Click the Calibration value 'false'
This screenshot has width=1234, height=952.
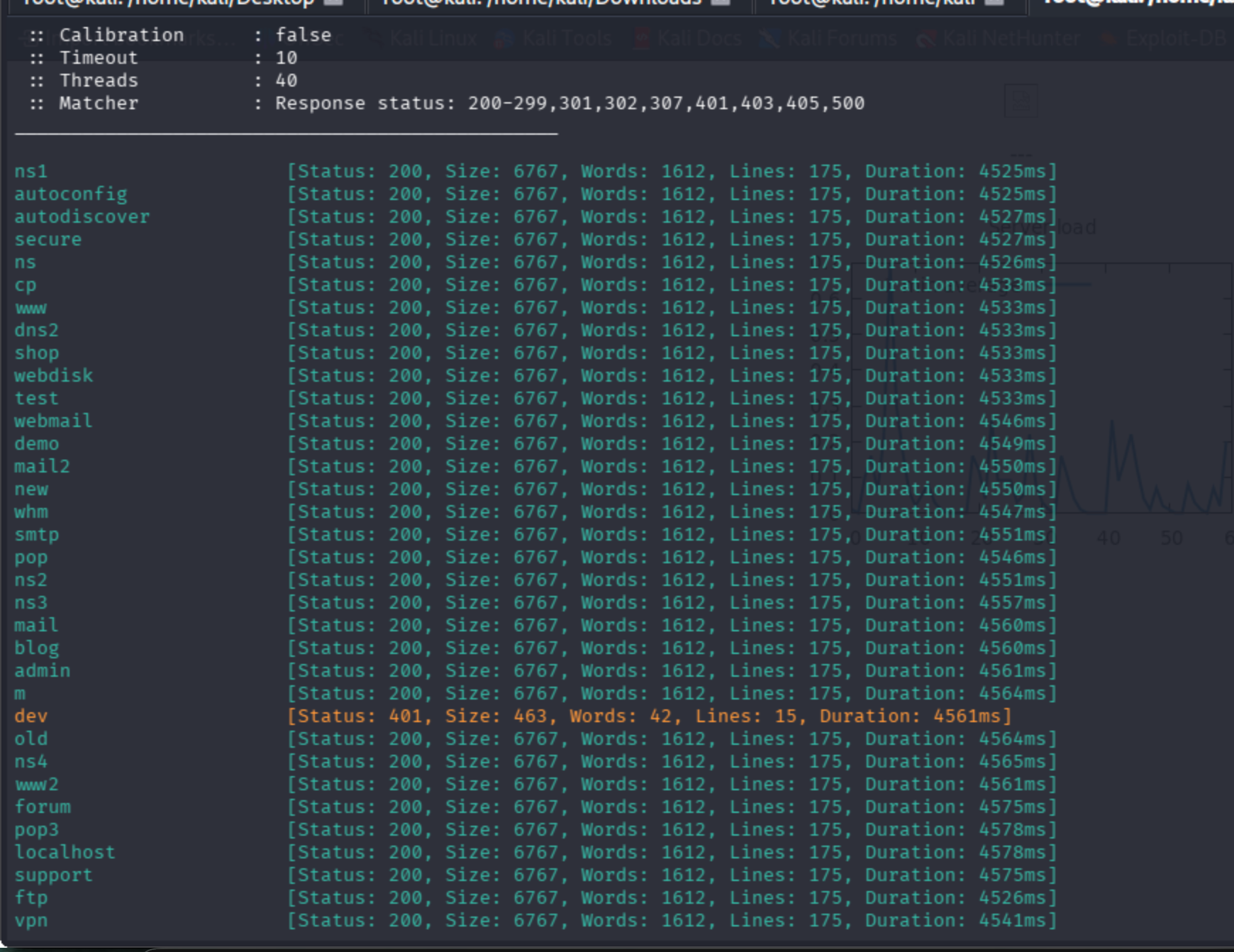click(303, 35)
